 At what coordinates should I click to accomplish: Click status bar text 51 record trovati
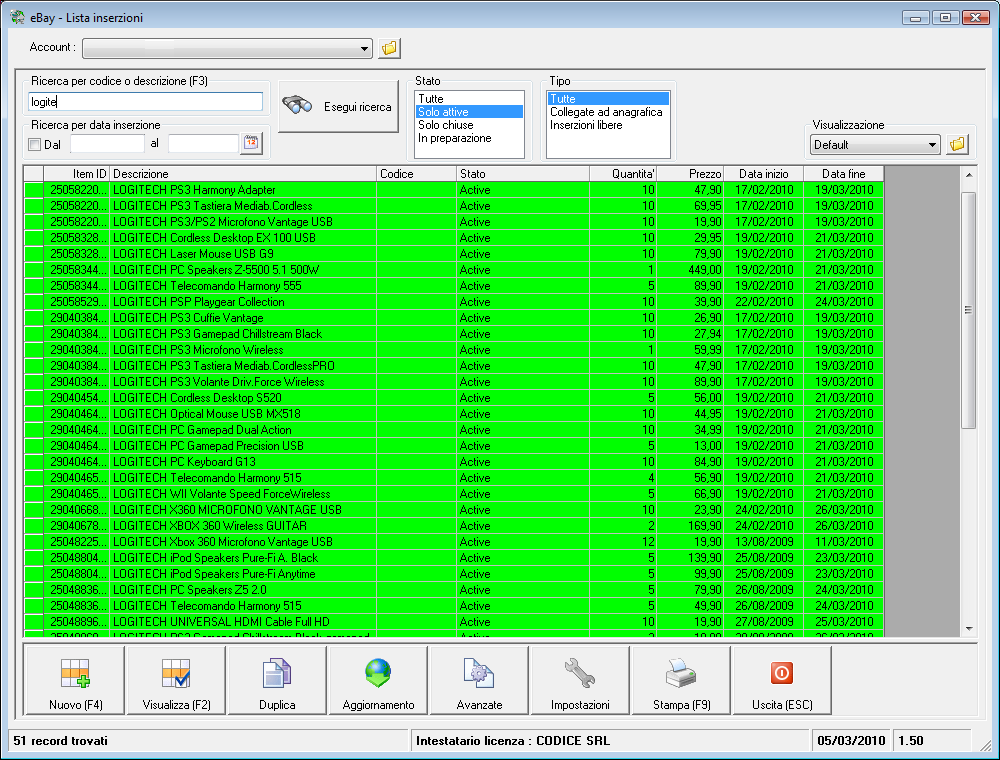(61, 741)
